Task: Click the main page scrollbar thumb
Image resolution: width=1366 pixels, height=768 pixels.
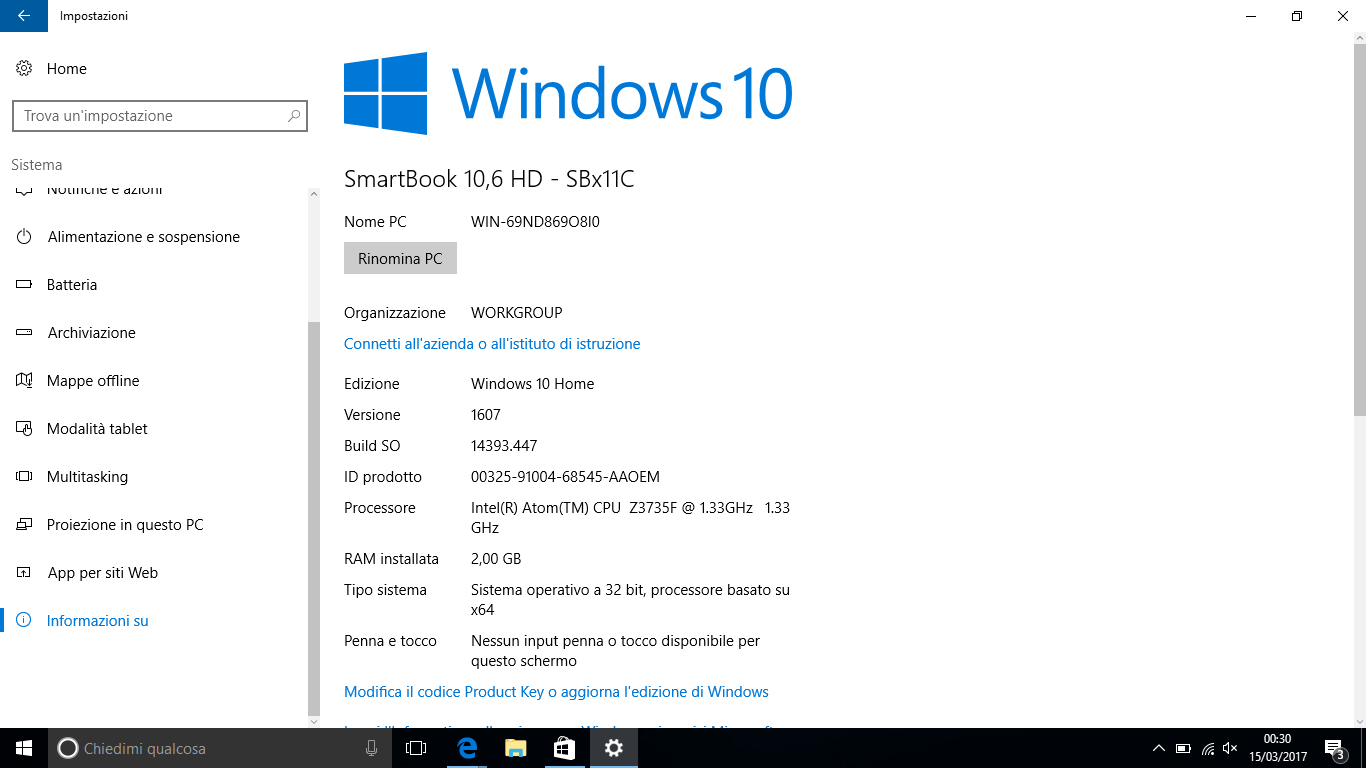Action: coord(1360,230)
